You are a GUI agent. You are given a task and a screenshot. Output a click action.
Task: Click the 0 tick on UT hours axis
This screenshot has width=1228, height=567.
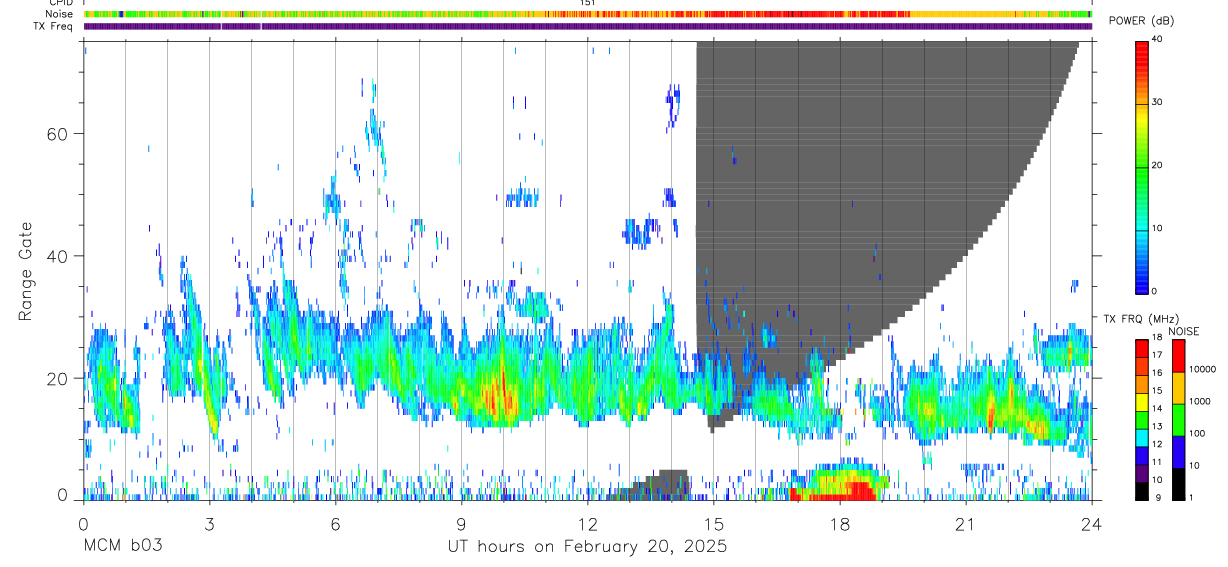(83, 523)
